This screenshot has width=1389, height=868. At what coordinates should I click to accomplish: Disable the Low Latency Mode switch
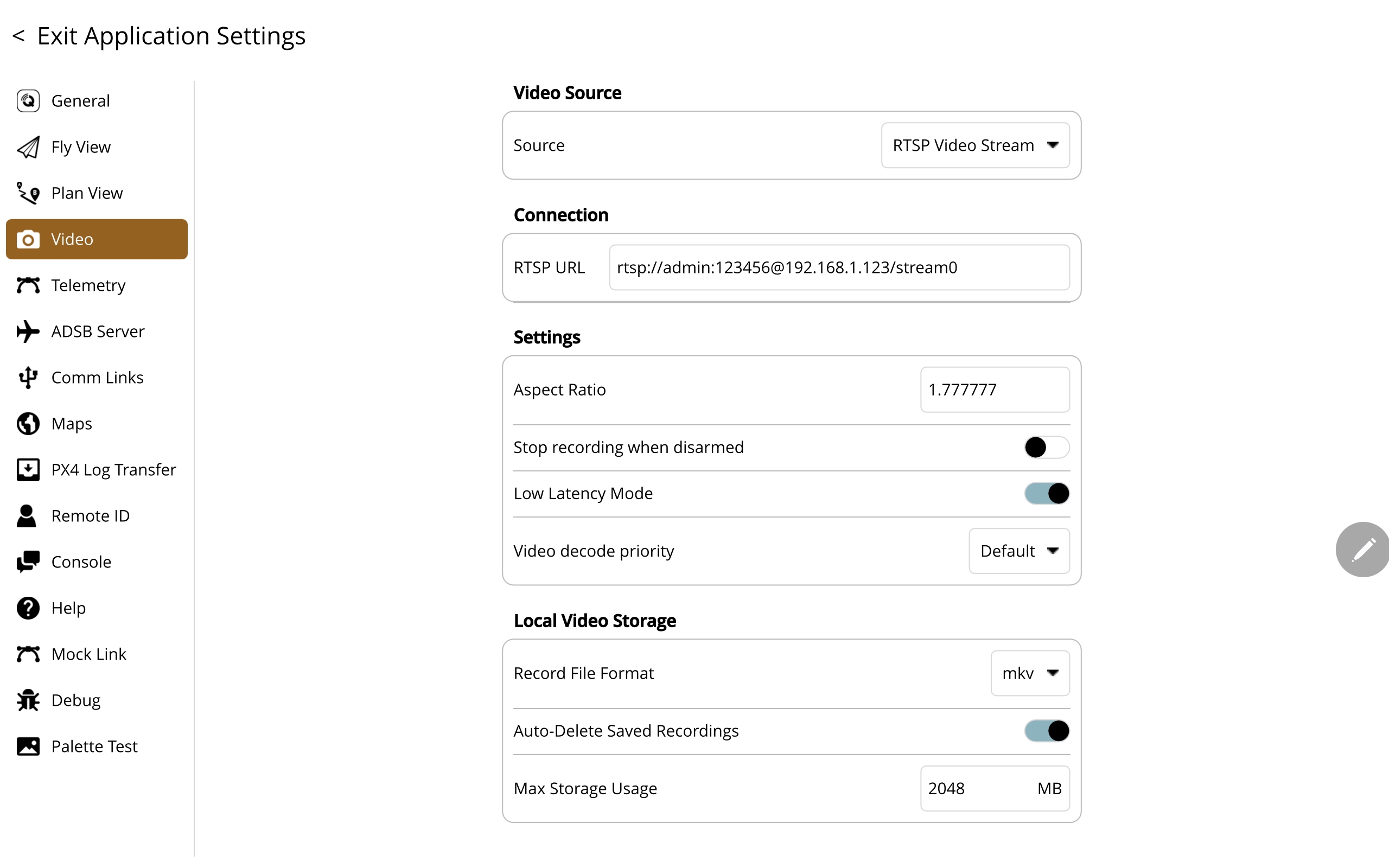click(1046, 493)
